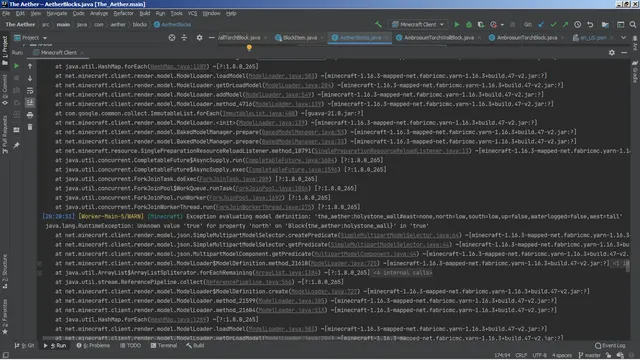Viewport: 640px width, 360px height.
Task: Update project with the blue Git arrow
Action: 541,24
